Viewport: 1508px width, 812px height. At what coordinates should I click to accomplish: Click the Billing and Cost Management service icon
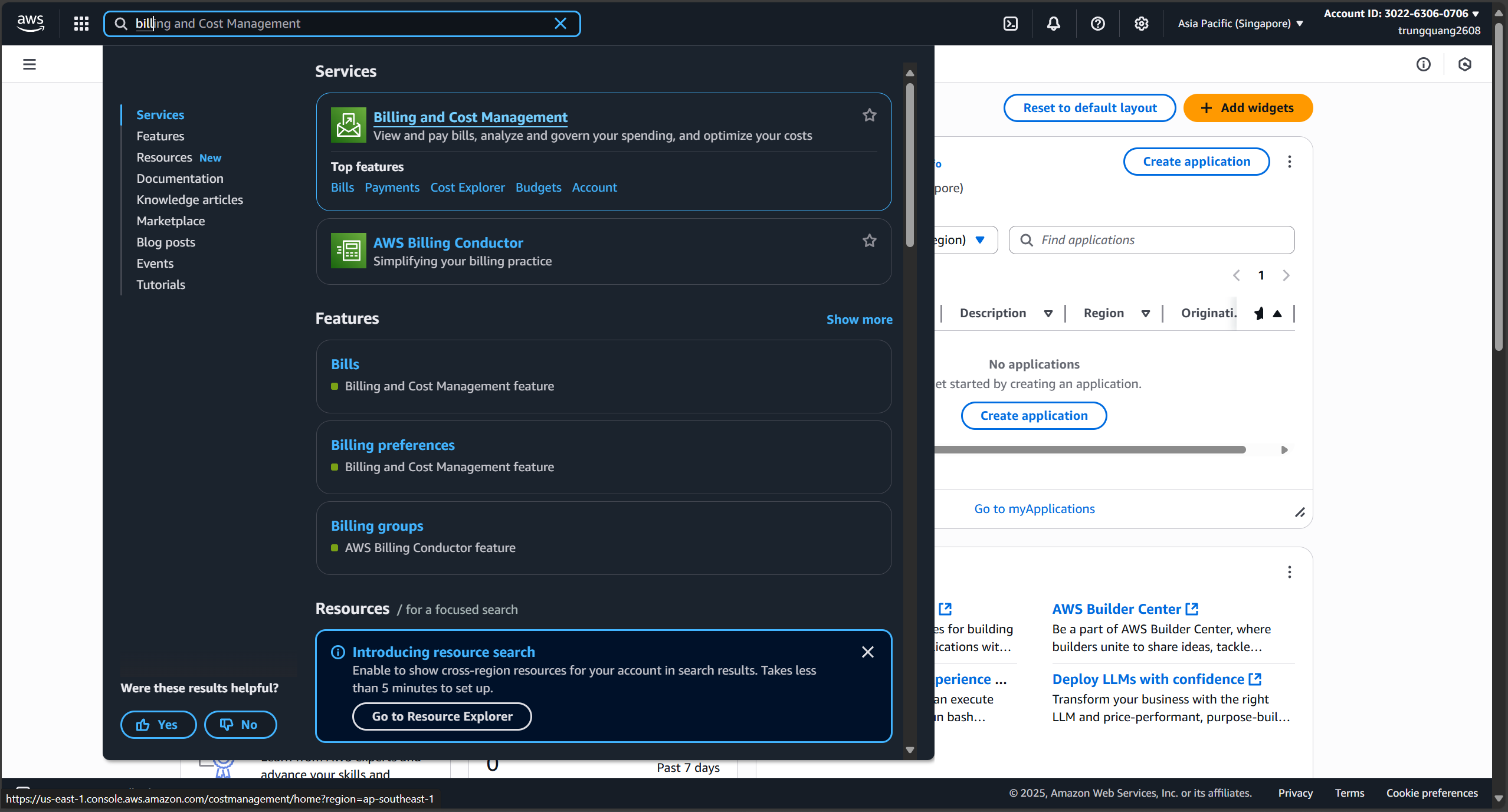tap(348, 125)
